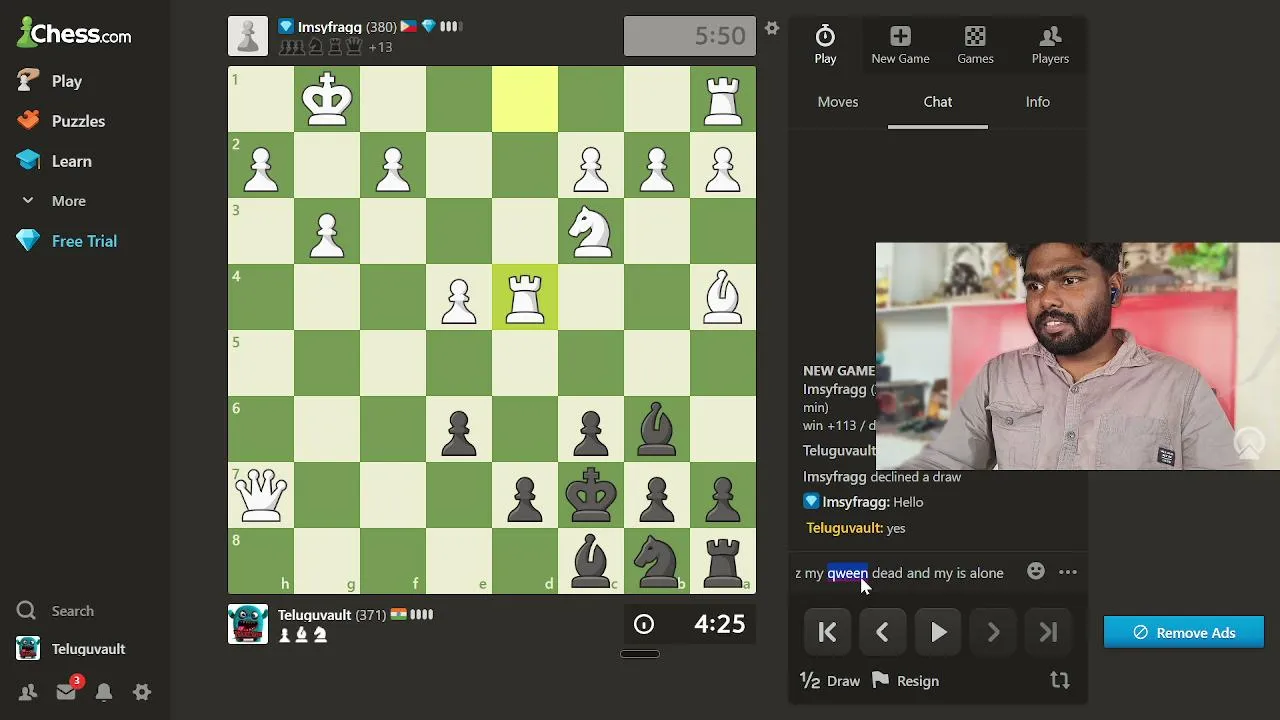Select the black rook on a8
The width and height of the screenshot is (1280, 720).
pos(723,561)
